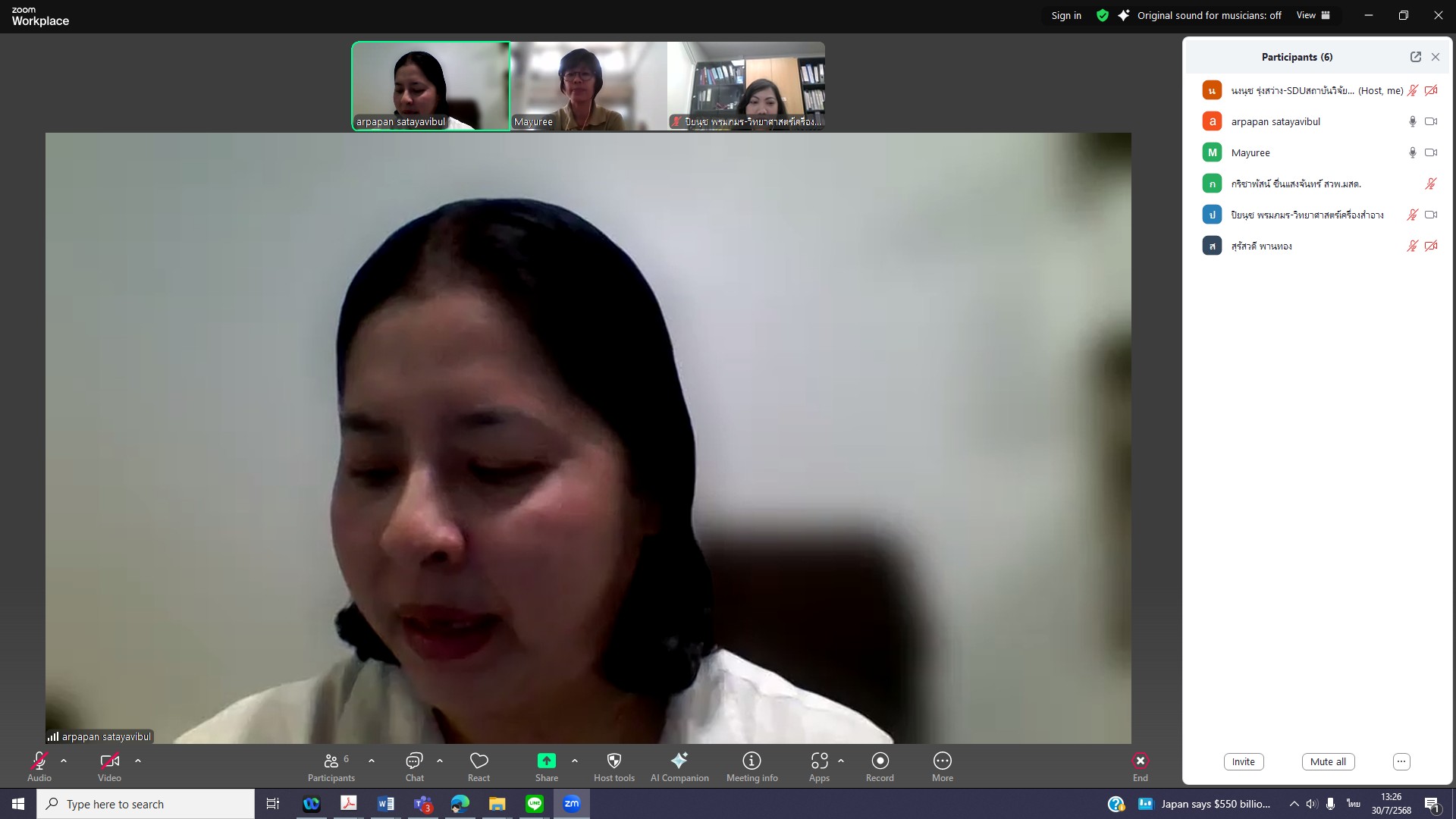Image resolution: width=1456 pixels, height=819 pixels.
Task: Open the Chat panel
Action: point(415,767)
